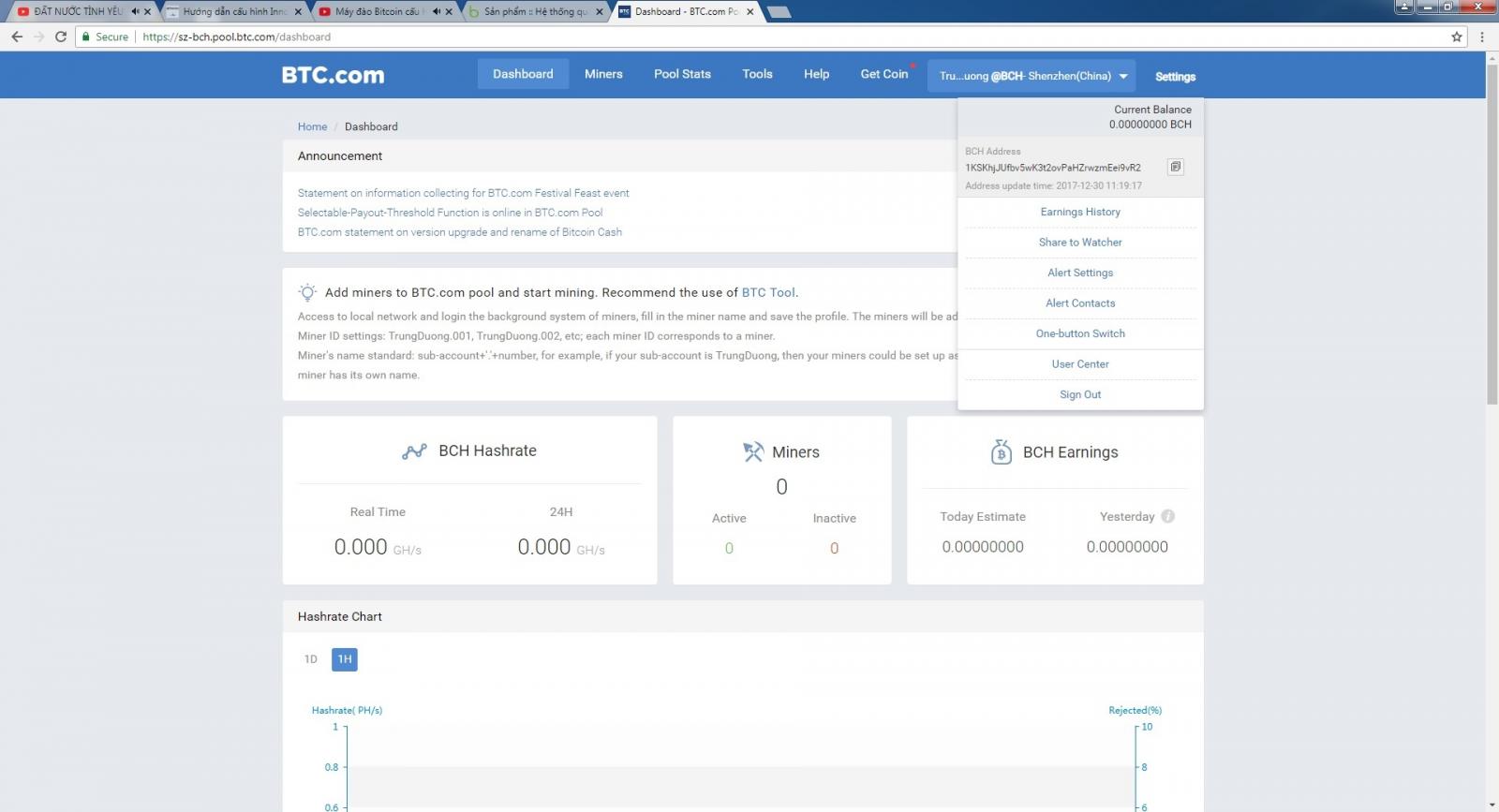Click the browser address bar URL
Viewport: 1499px width, 812px height.
tap(236, 37)
